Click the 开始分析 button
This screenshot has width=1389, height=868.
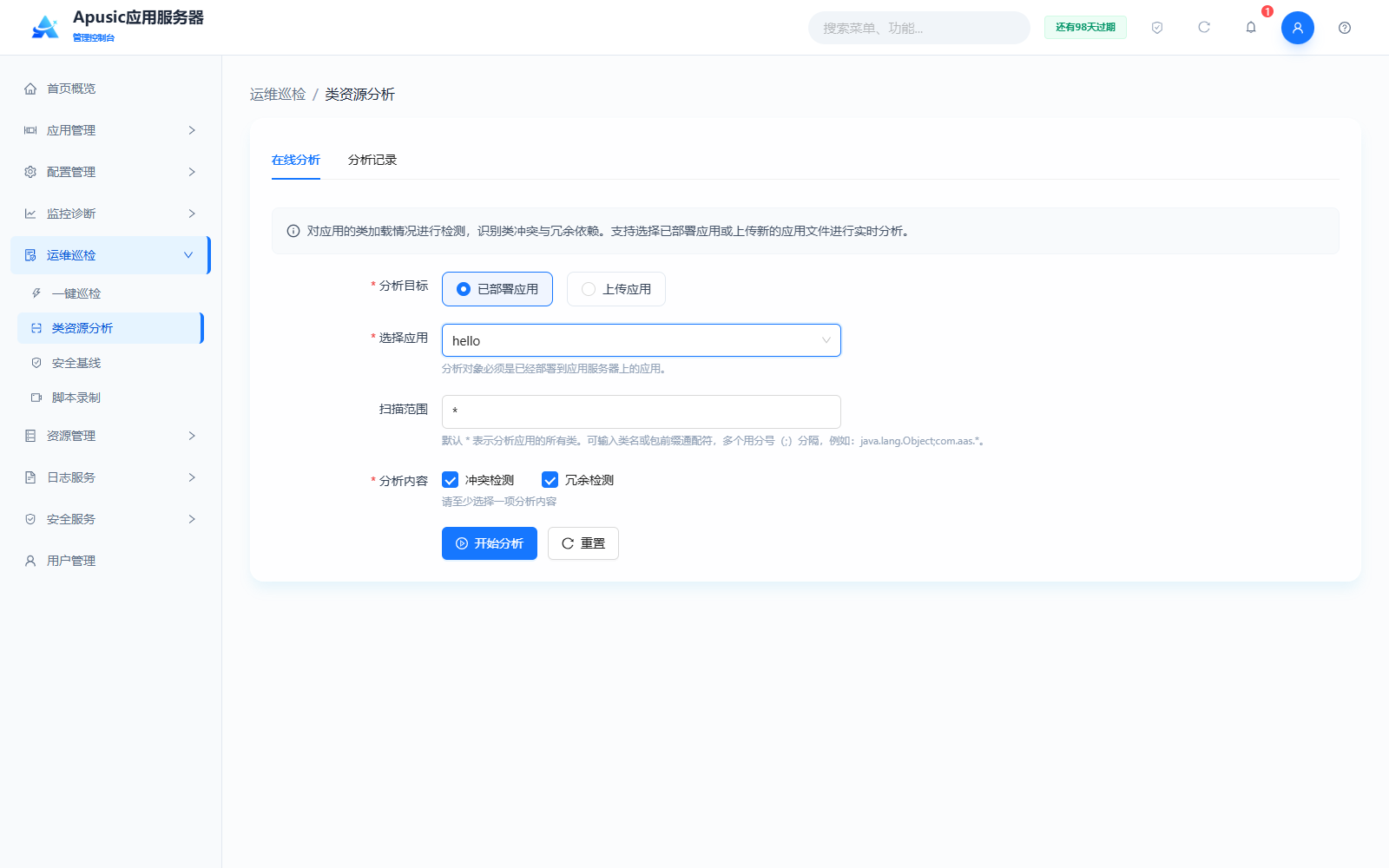490,543
